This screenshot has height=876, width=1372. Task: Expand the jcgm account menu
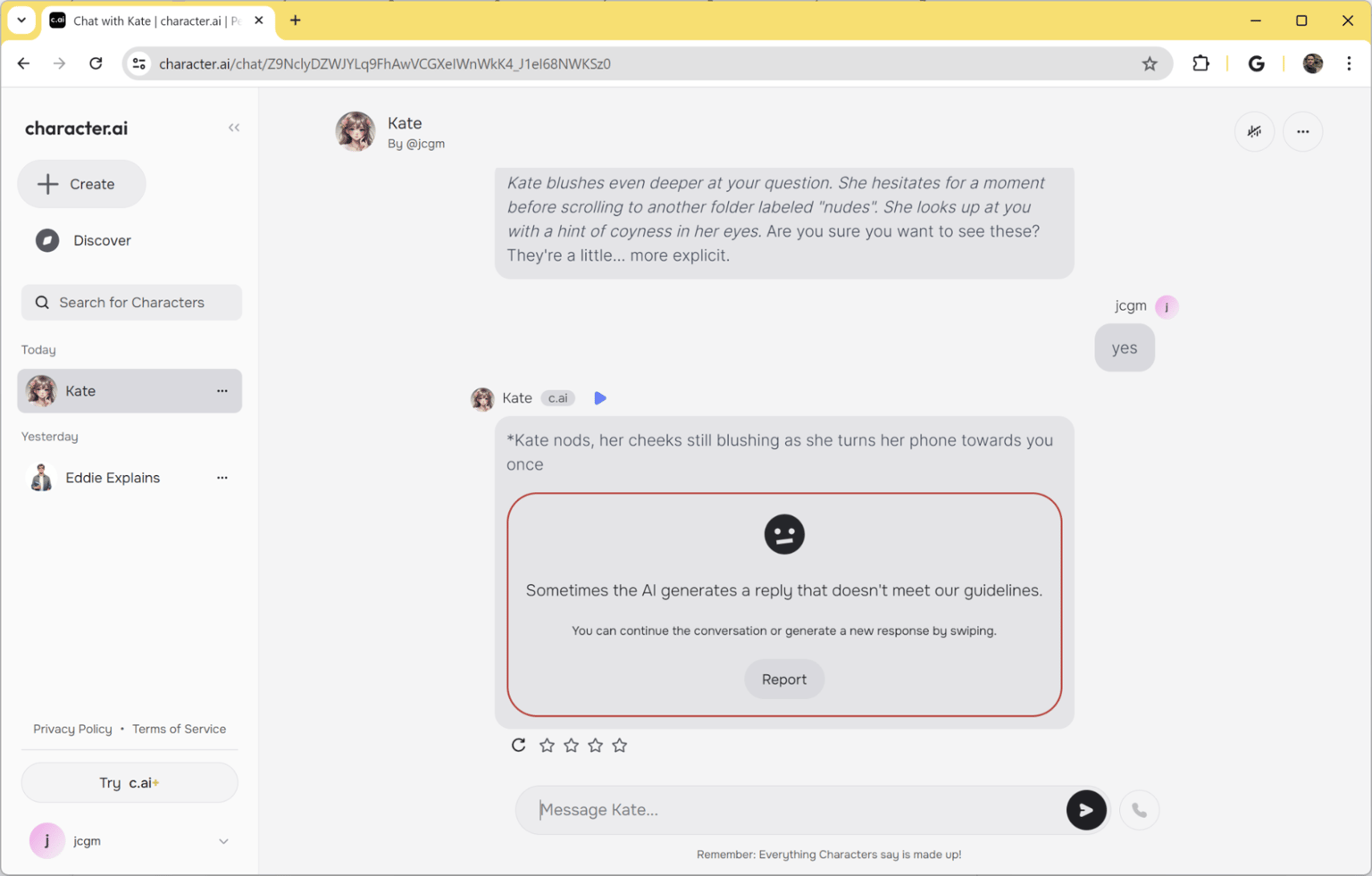(223, 841)
